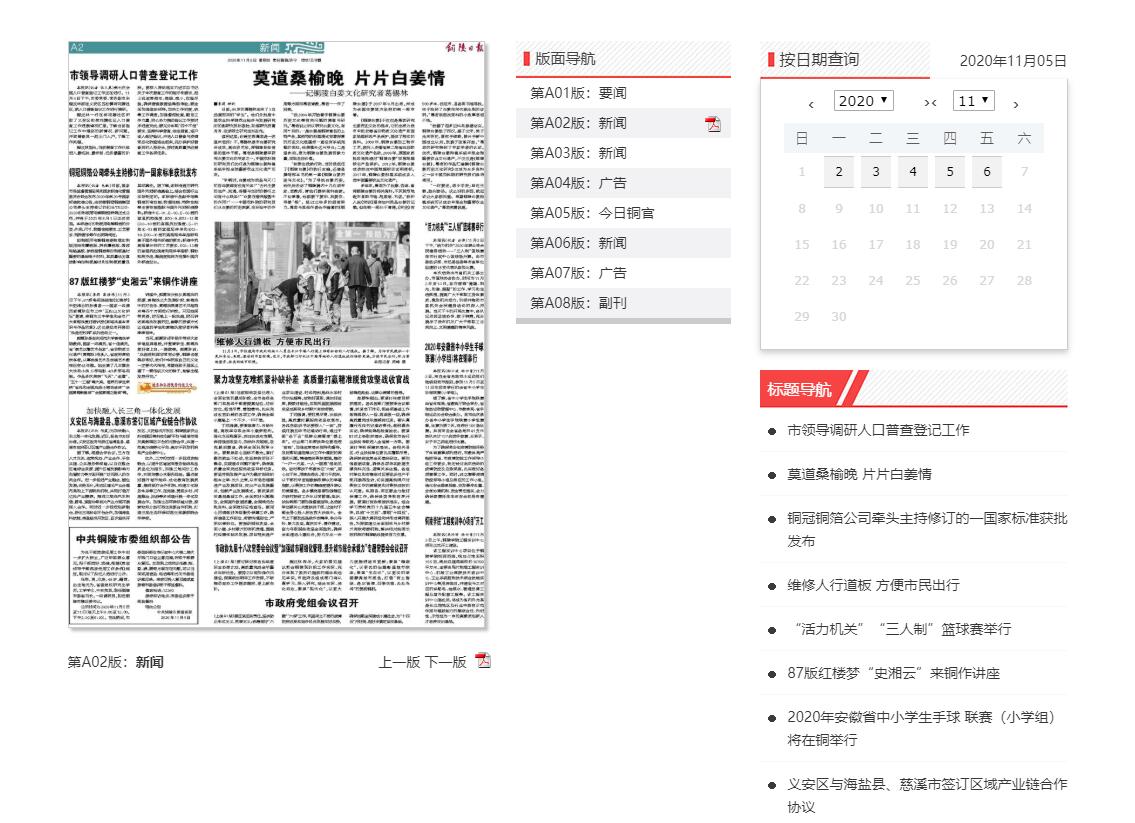1135x823 pixels.
Task: Select day 5 in the calendar
Action: (x=949, y=172)
